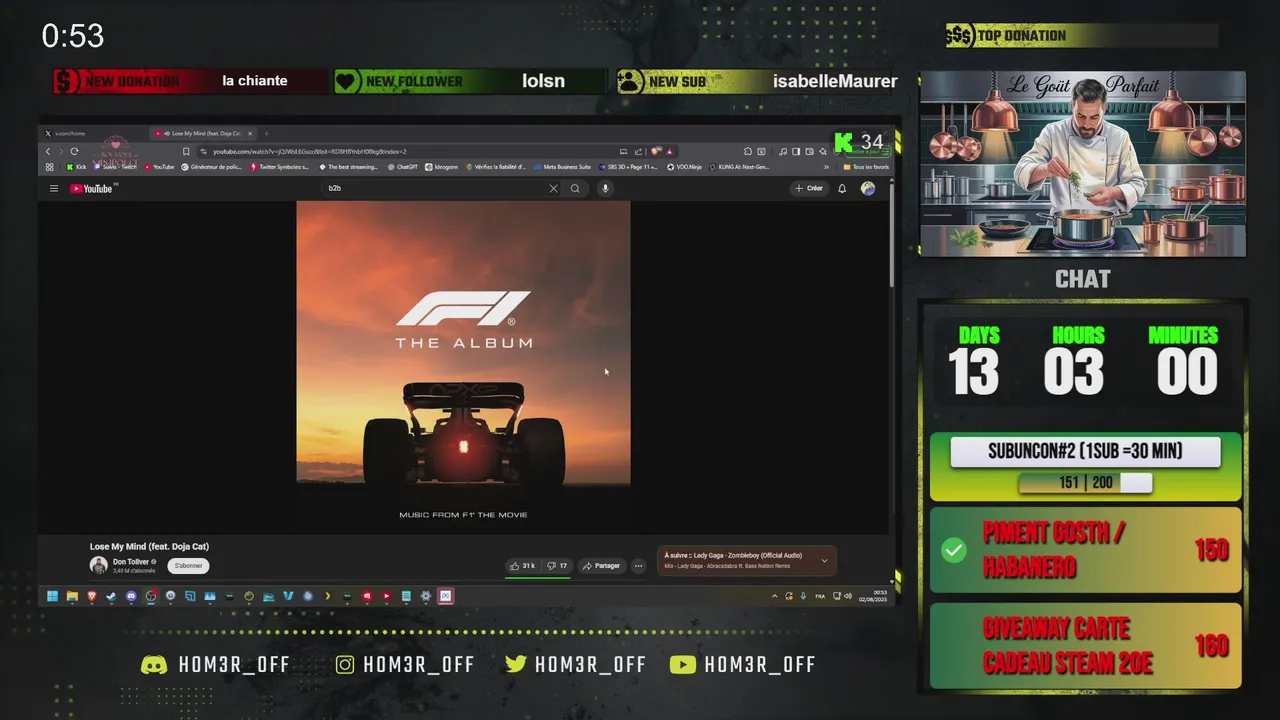1280x720 pixels.
Task: Click the YouTube search magnifier button
Action: 575,188
